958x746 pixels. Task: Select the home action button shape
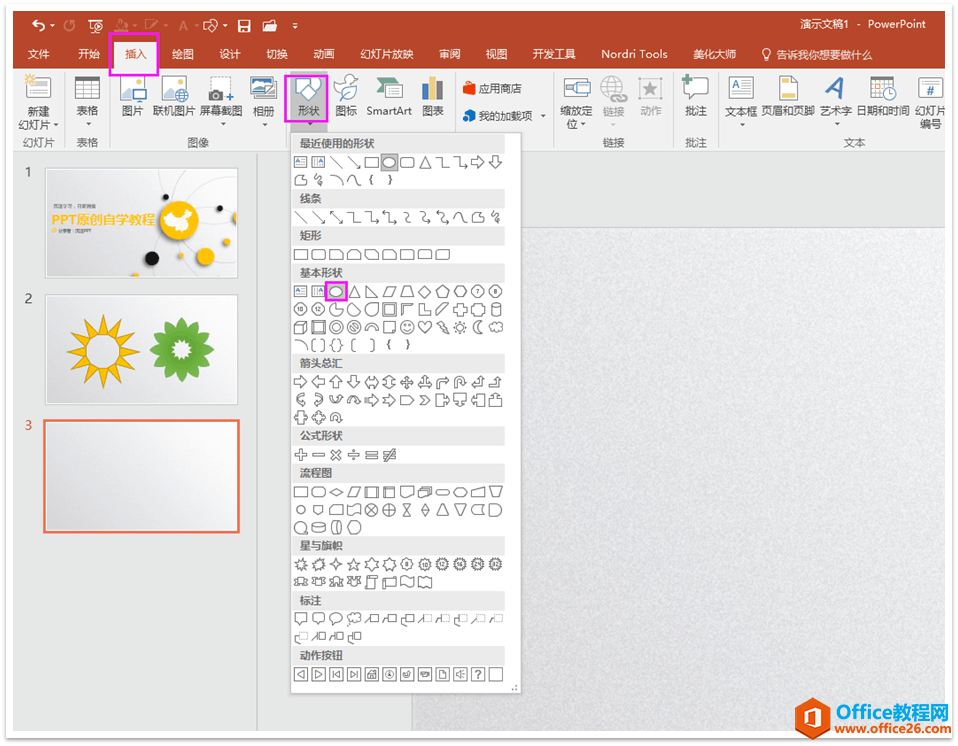pos(371,675)
